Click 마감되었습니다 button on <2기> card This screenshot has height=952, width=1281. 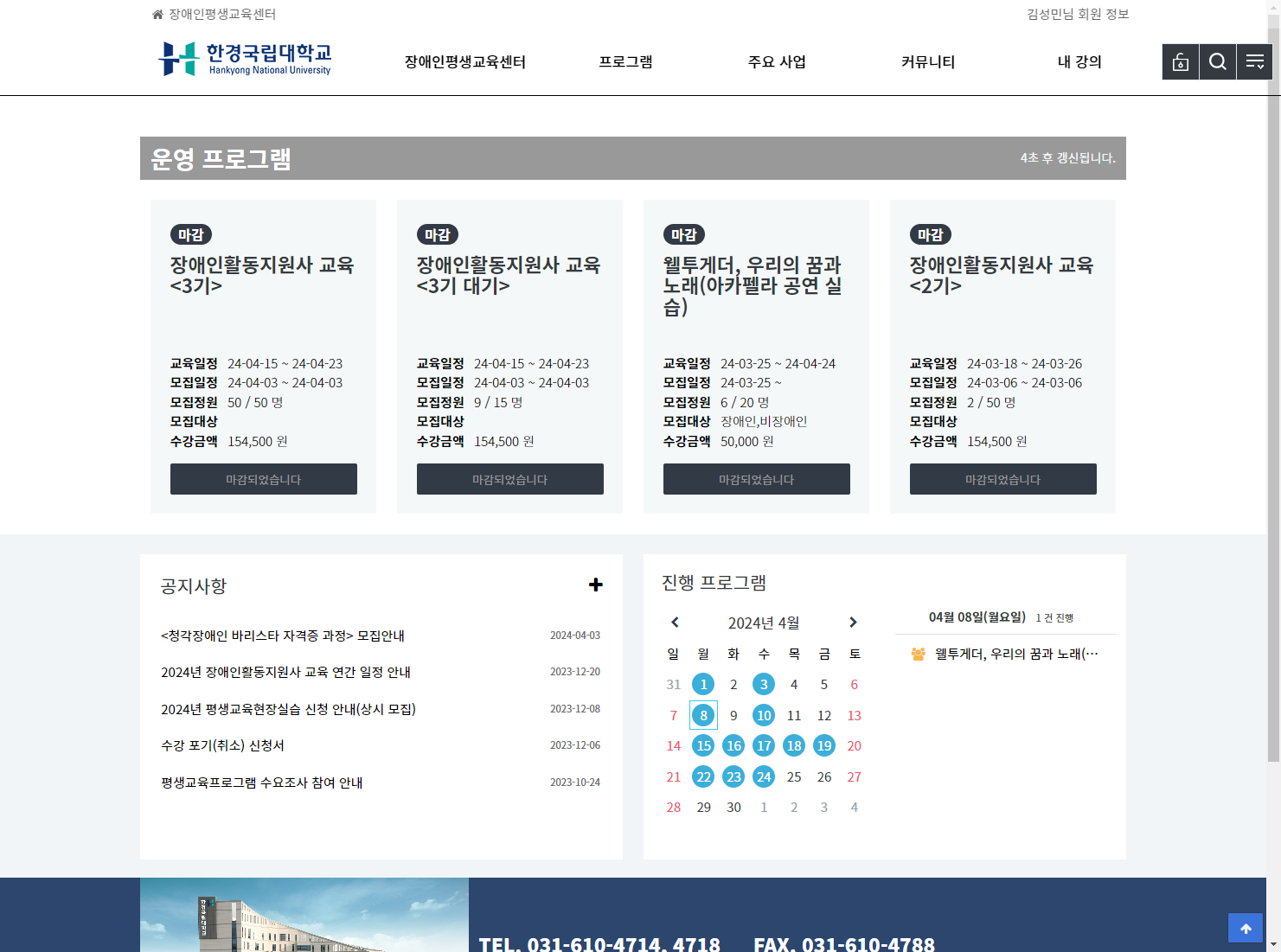[x=1003, y=479]
